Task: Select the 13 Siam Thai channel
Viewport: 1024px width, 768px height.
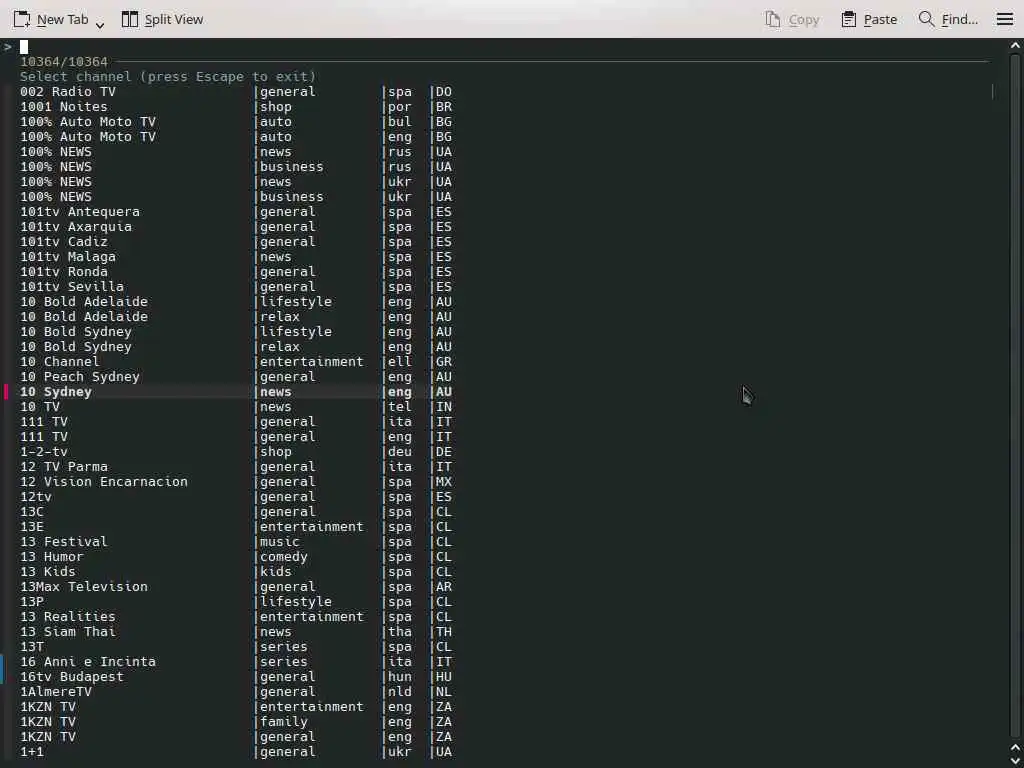Action: point(236,632)
